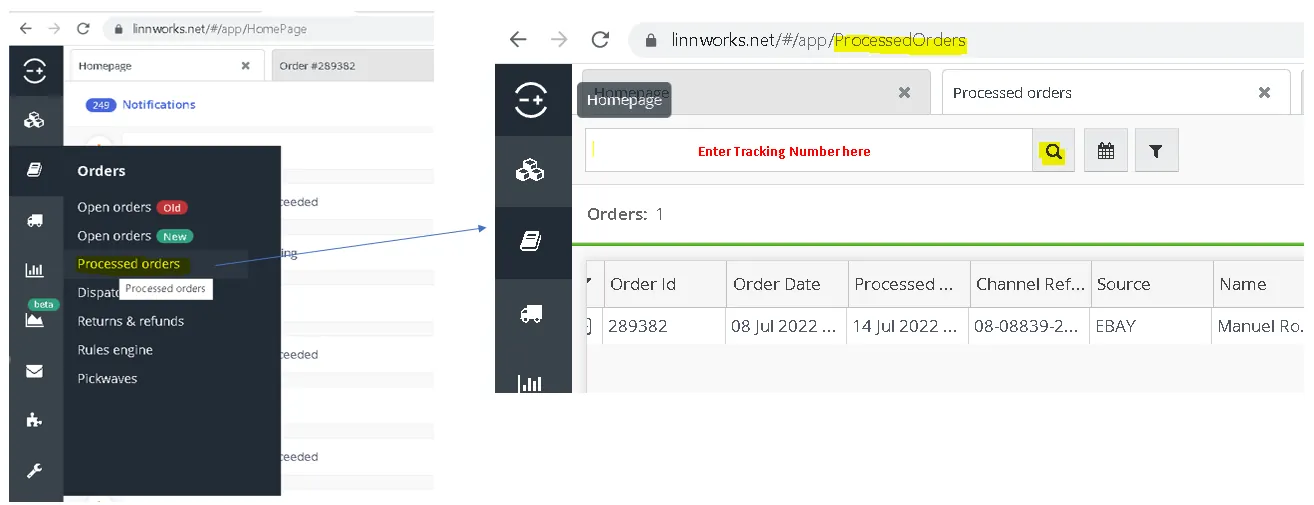Screen dimensions: 1314x505
Task: Open the envelope Email icon in sidebar
Action: point(35,371)
